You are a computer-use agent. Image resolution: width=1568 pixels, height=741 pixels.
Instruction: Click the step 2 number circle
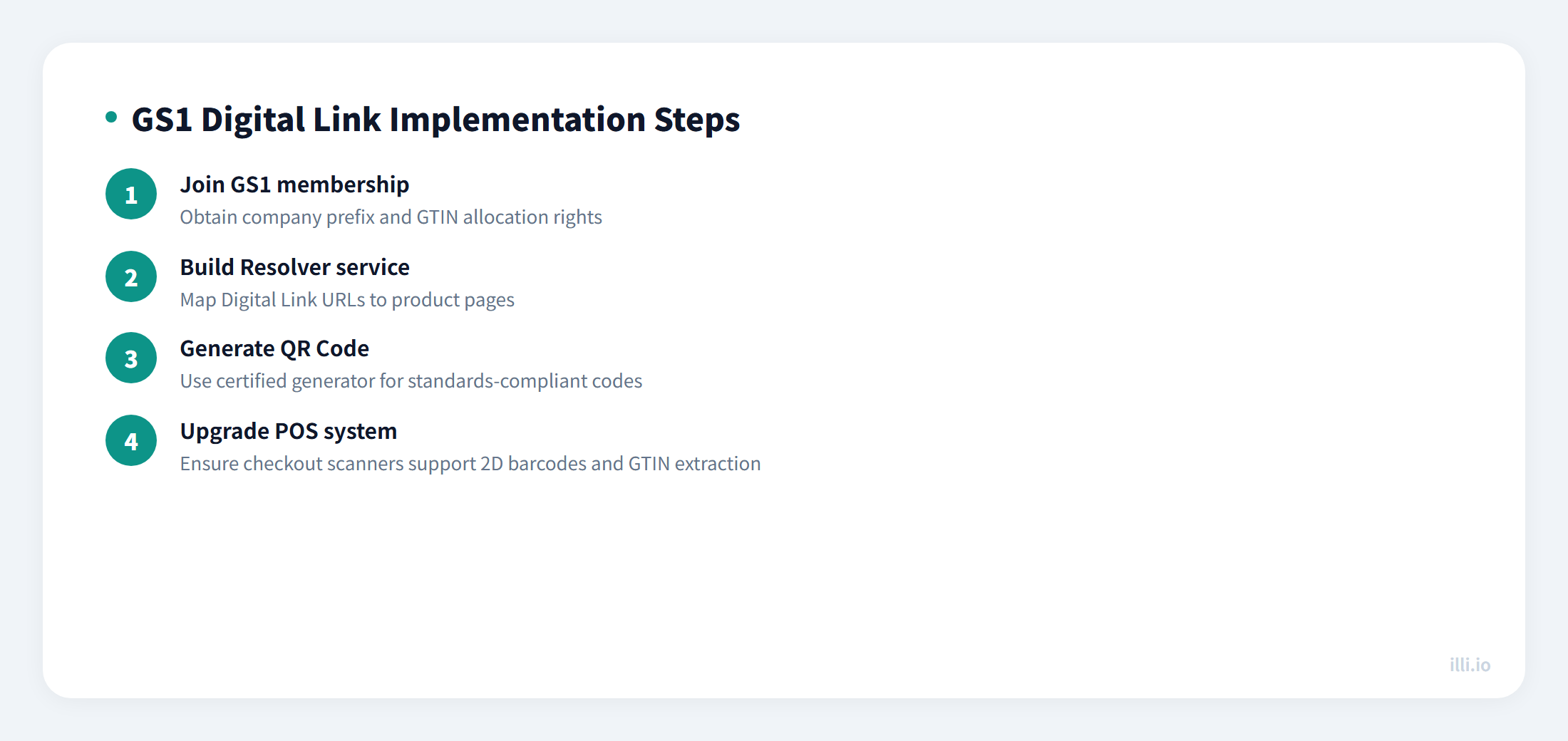131,276
